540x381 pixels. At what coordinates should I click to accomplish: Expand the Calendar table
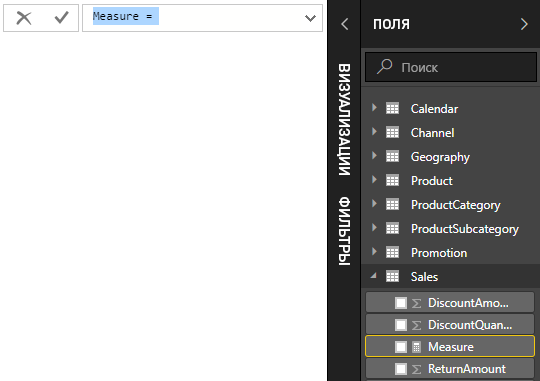click(374, 107)
